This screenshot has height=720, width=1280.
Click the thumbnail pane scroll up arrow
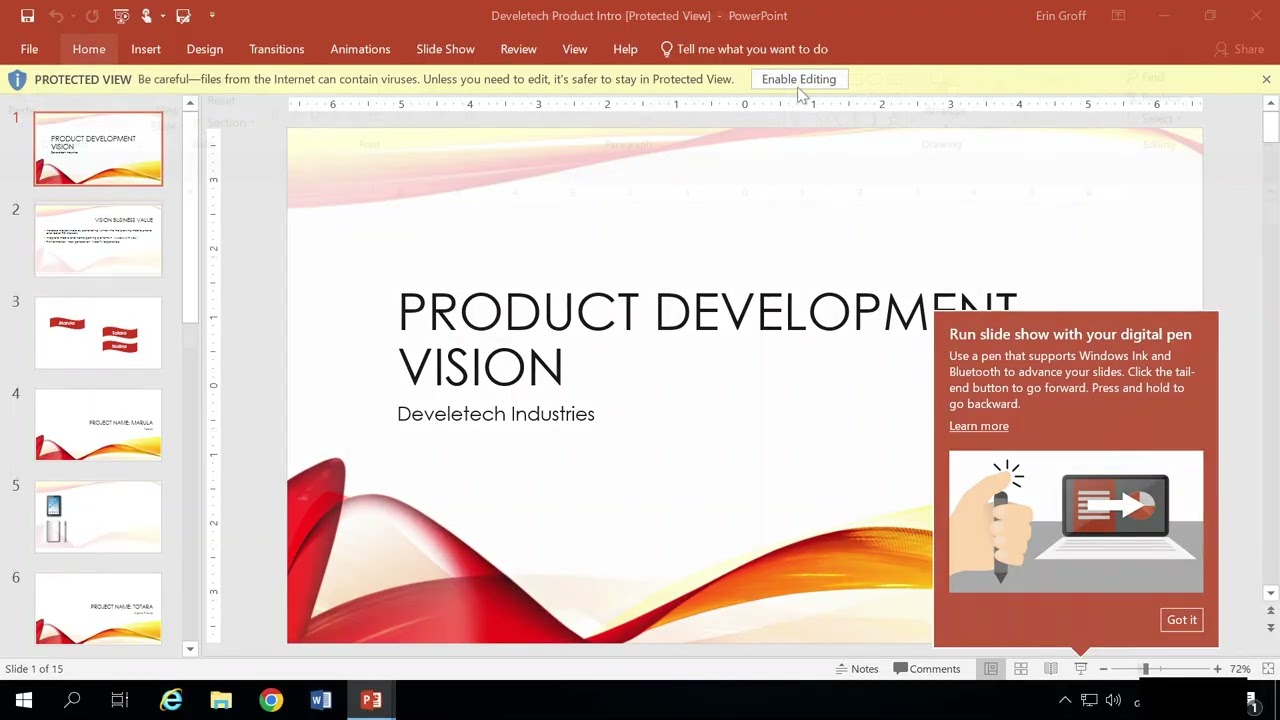click(190, 102)
